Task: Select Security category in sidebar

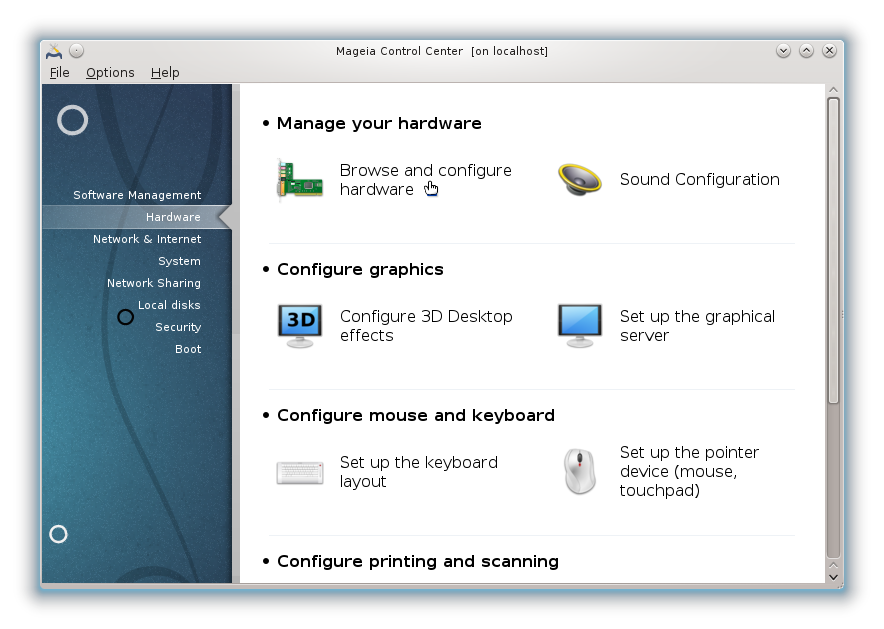Action: tap(178, 327)
